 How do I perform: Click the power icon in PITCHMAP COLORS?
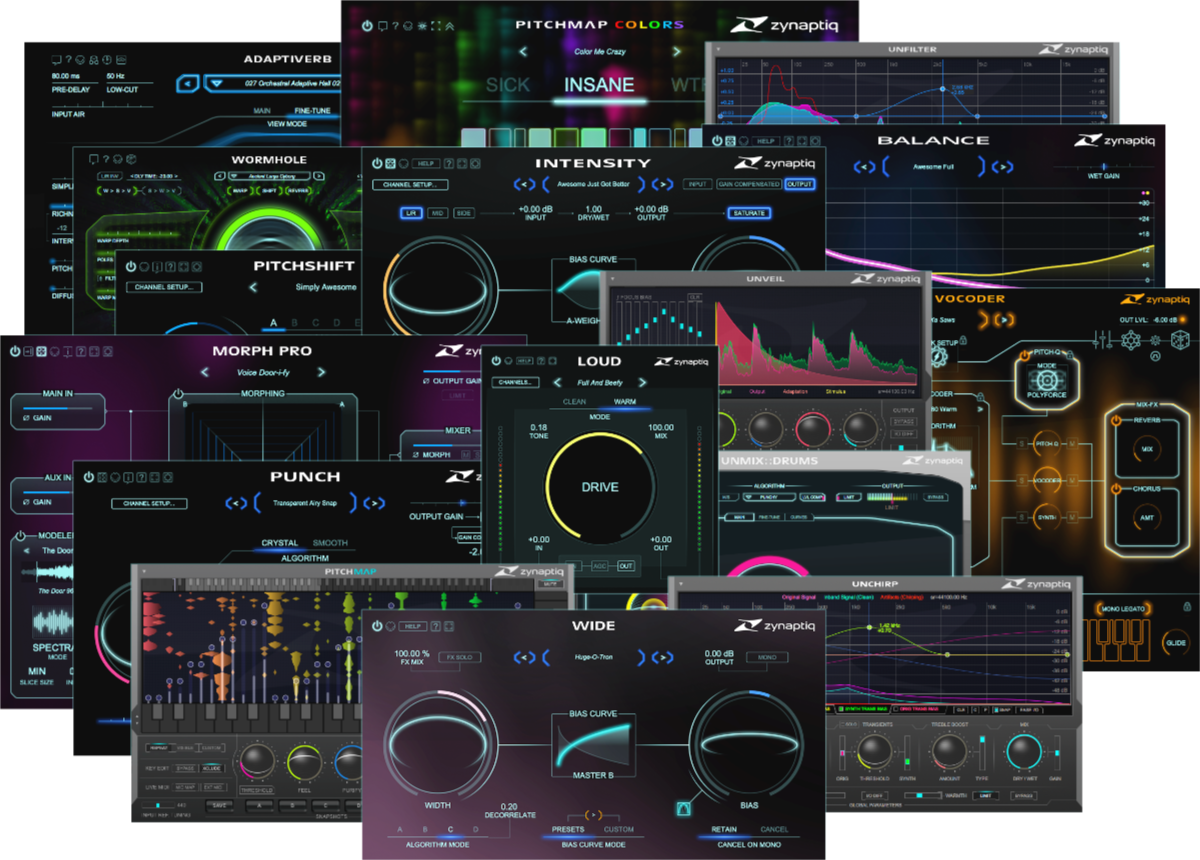click(x=368, y=25)
